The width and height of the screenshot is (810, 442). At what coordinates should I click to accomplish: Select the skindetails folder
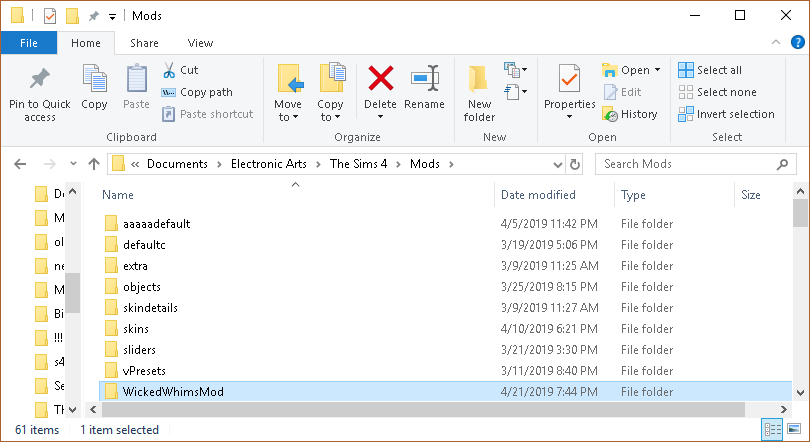pos(445,308)
